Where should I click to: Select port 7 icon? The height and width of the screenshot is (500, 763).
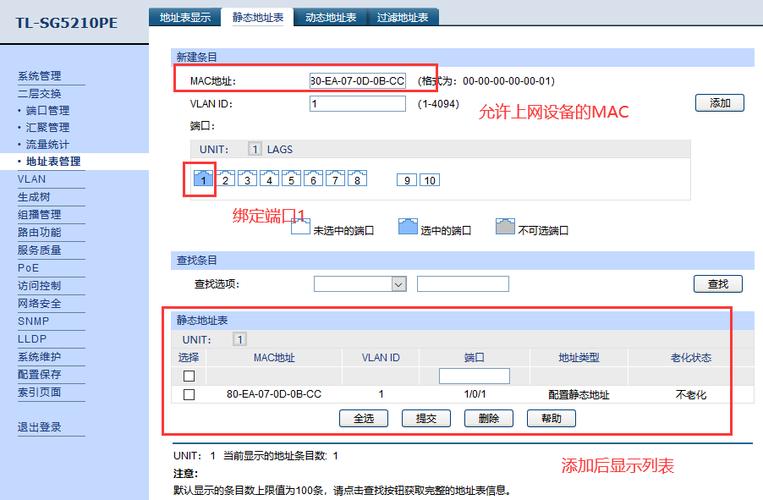[x=335, y=179]
